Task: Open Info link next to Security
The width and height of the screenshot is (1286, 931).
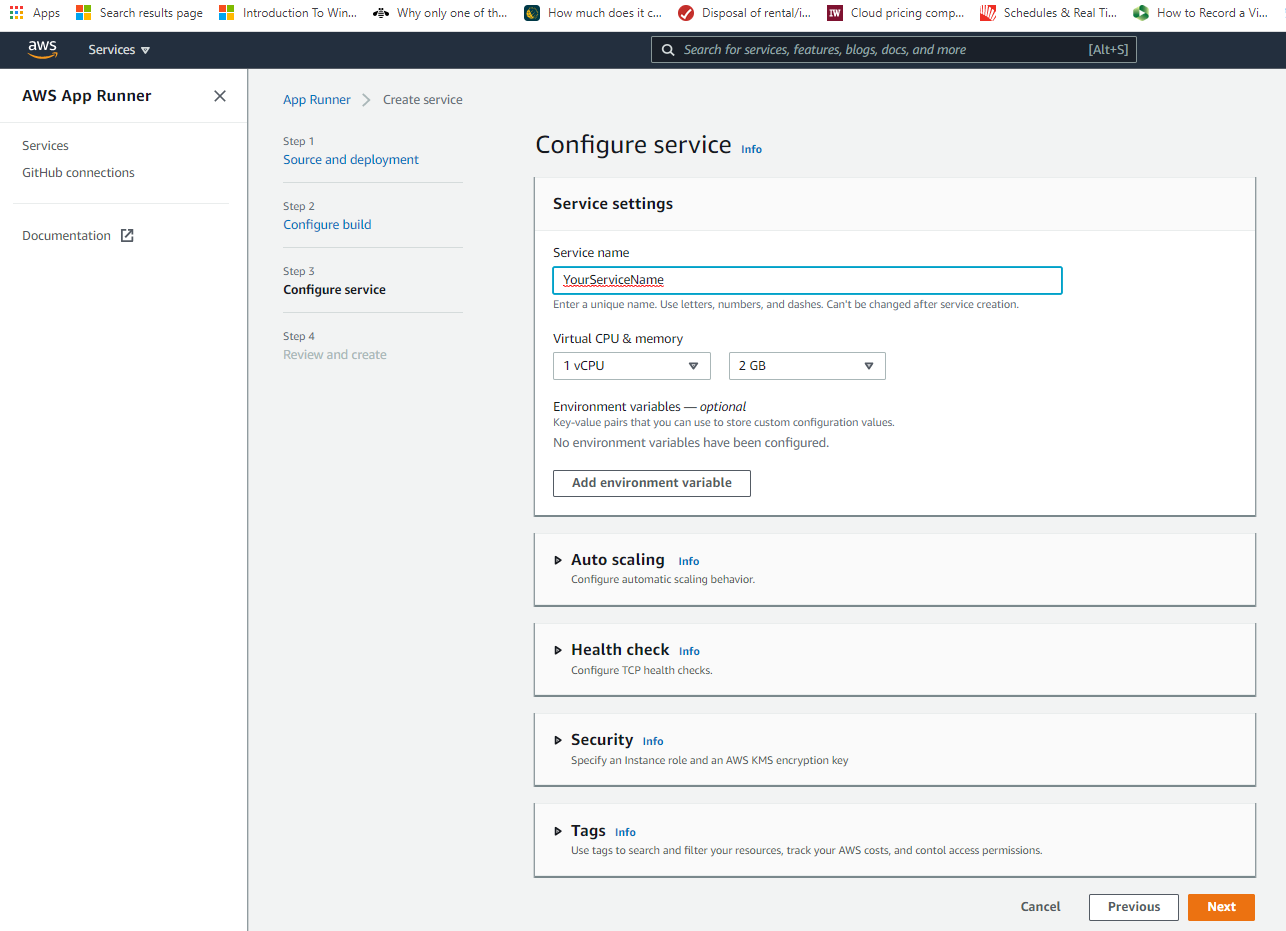Action: (x=653, y=742)
